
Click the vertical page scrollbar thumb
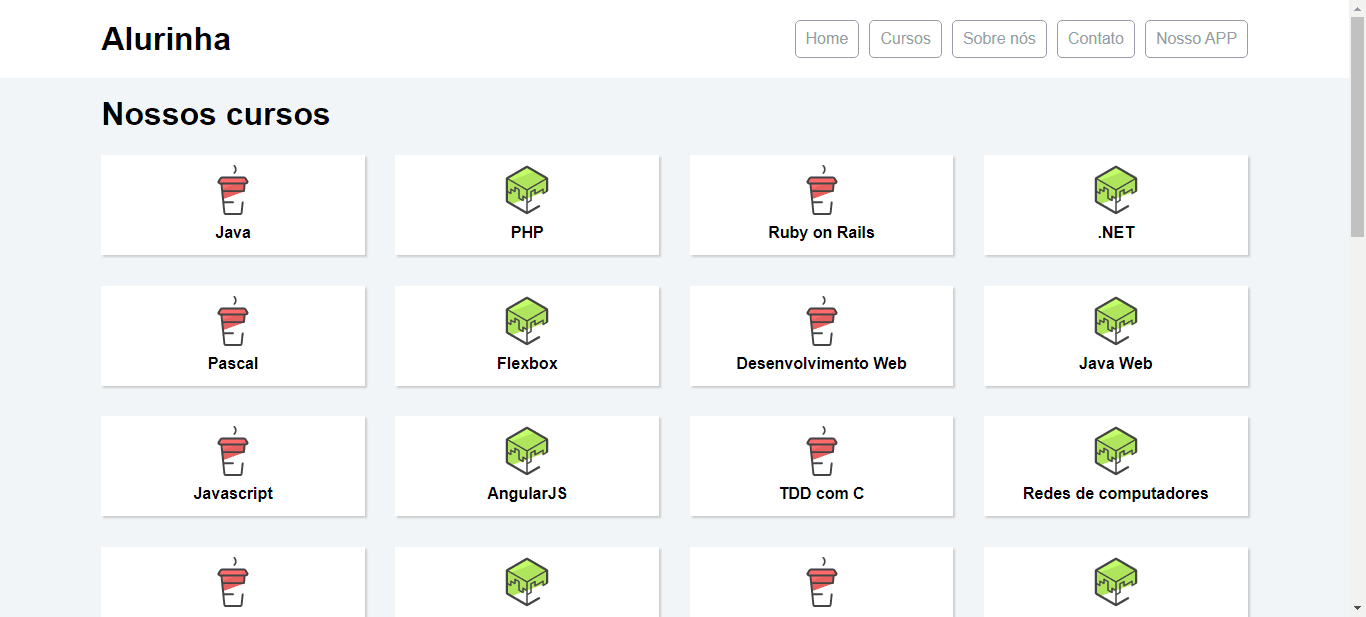1357,126
